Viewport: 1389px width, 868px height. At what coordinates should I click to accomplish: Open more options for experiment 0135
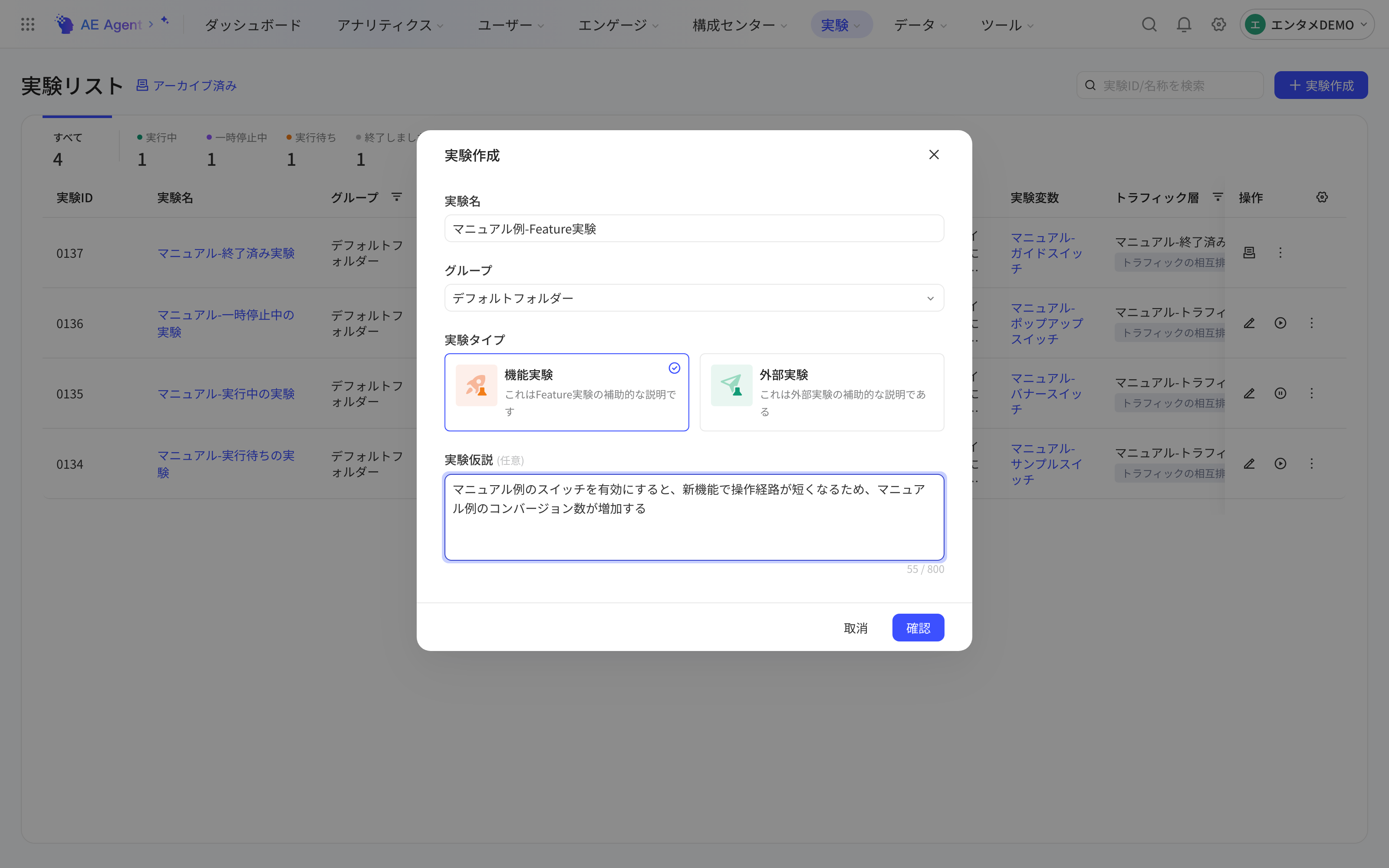coord(1311,393)
